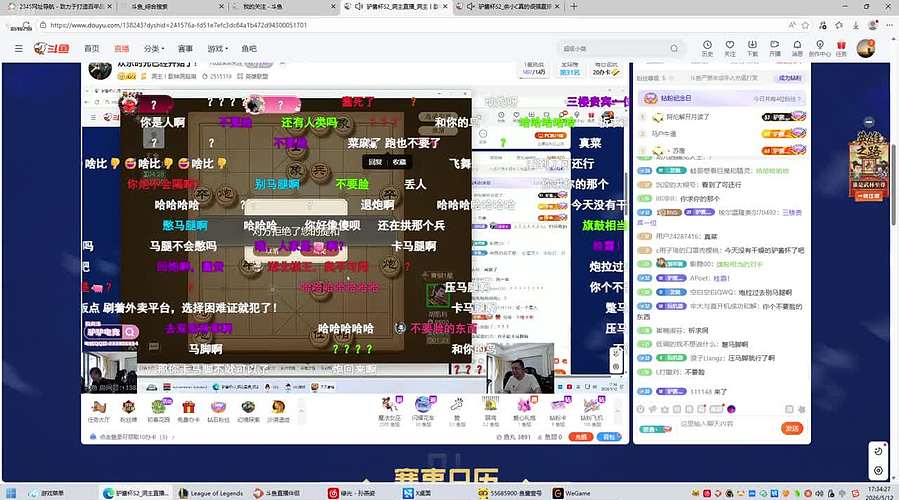Open the Windows Start button
The image size is (899, 500).
click(11, 493)
